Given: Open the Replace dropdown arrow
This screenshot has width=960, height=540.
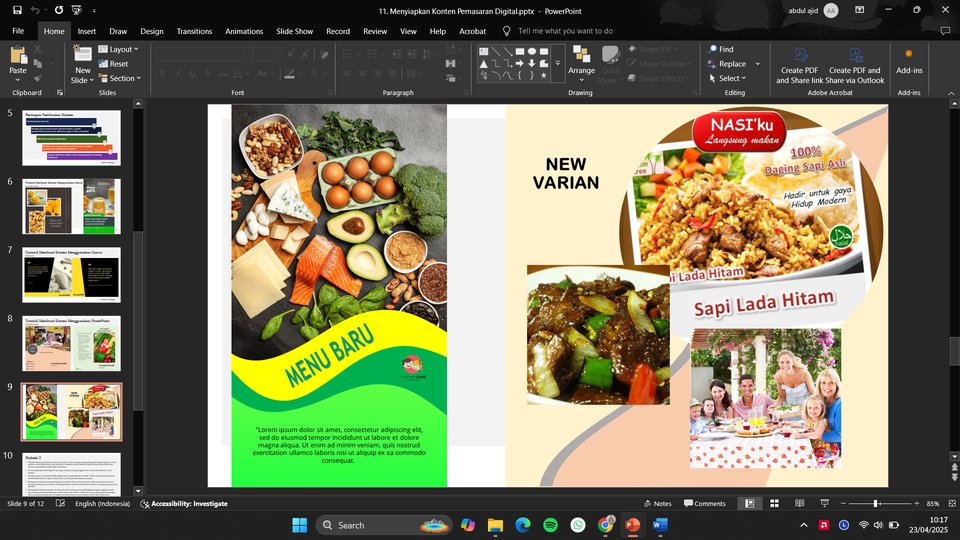Looking at the screenshot, I should [757, 64].
